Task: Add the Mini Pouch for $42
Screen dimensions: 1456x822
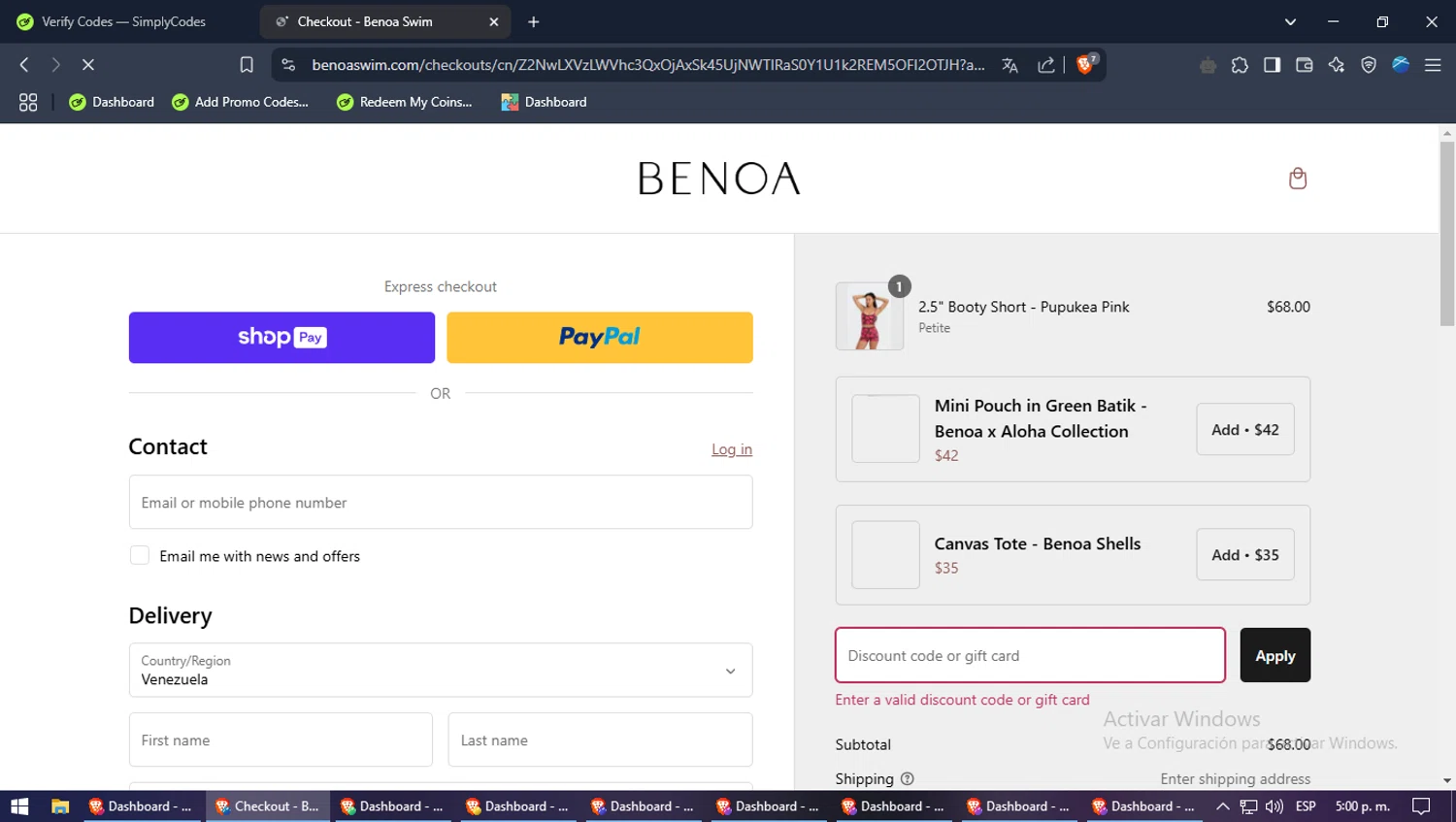Action: click(x=1244, y=430)
